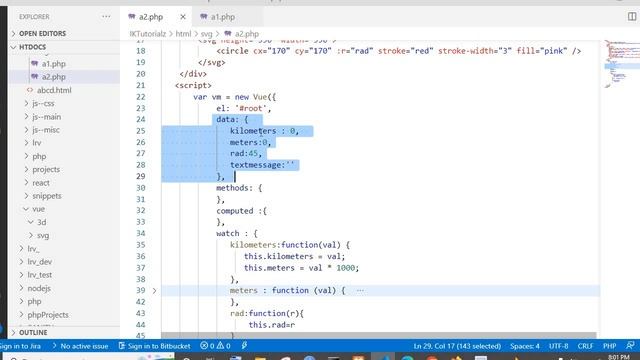Click the feedback icon in status bar
Image resolution: width=640 pixels, height=360 pixels.
[x=631, y=346]
